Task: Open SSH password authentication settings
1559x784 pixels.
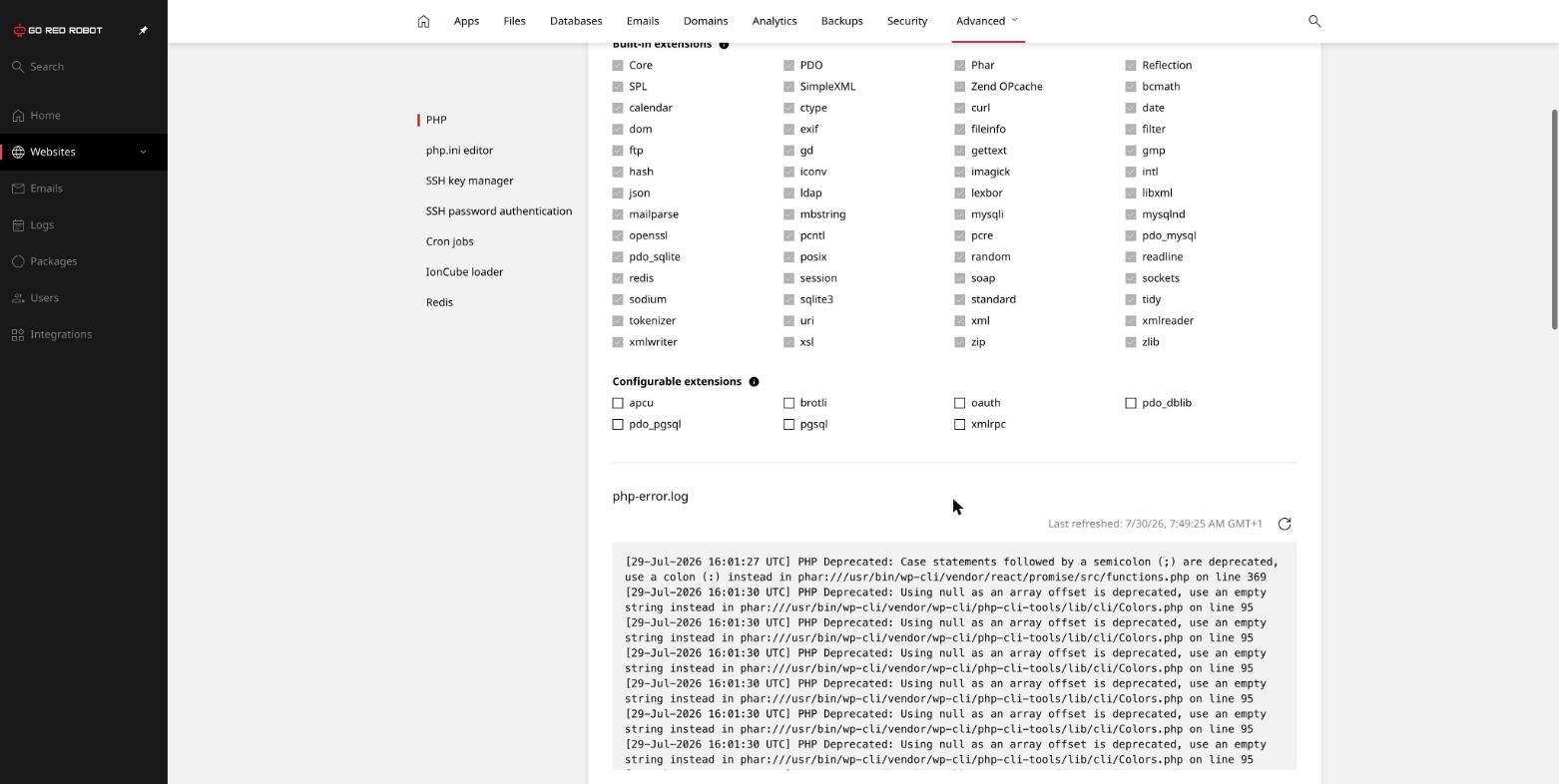Action: [x=499, y=211]
